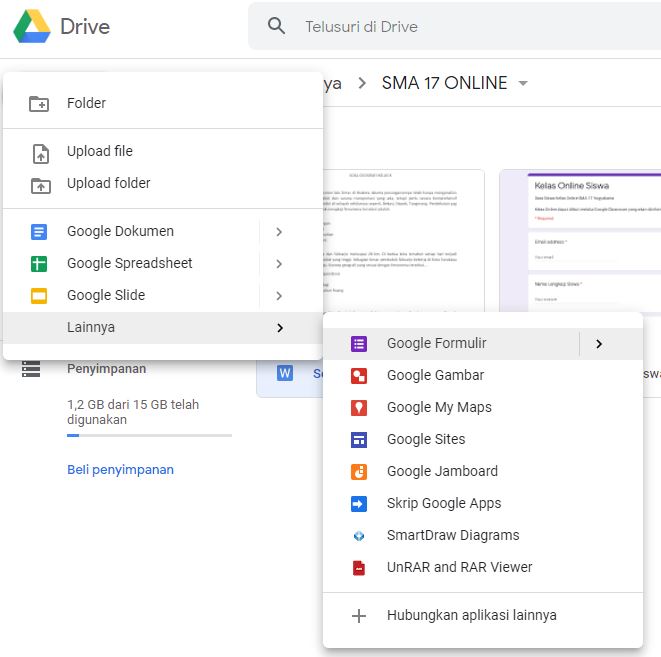Click the Google Drive logo icon
Image resolution: width=661 pixels, height=657 pixels.
point(32,26)
